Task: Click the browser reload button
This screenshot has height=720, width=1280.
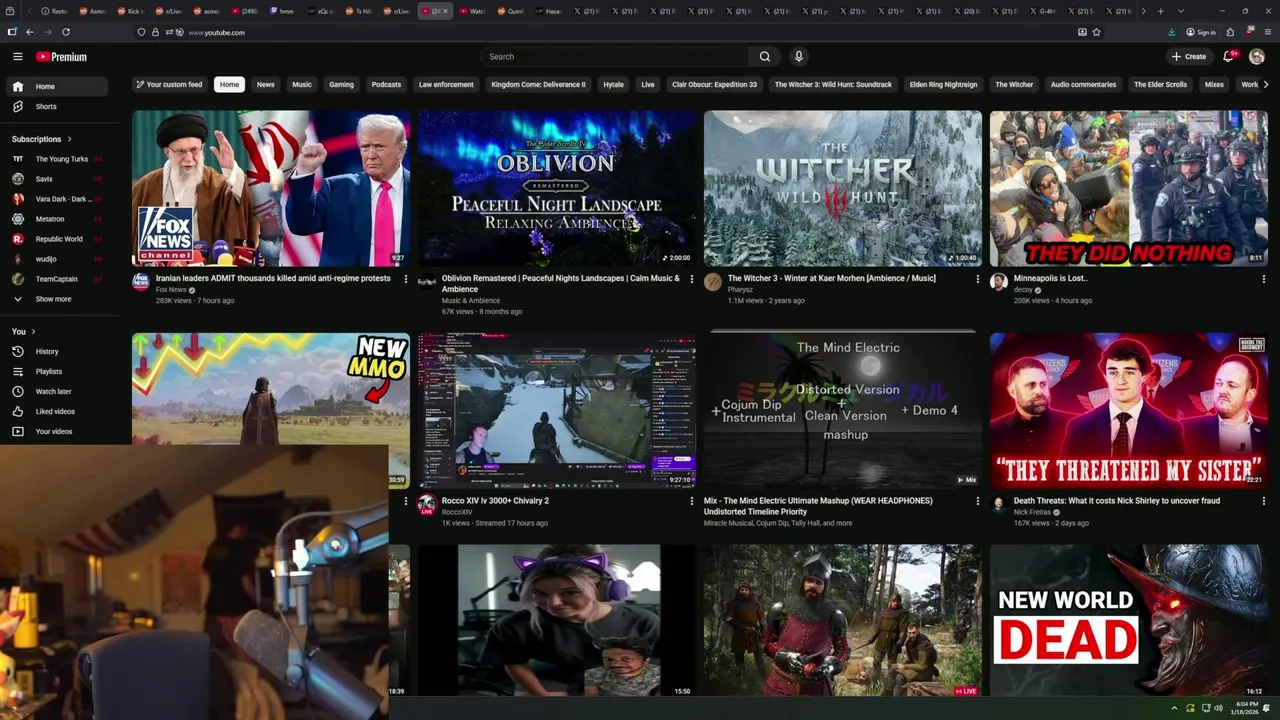Action: [66, 32]
